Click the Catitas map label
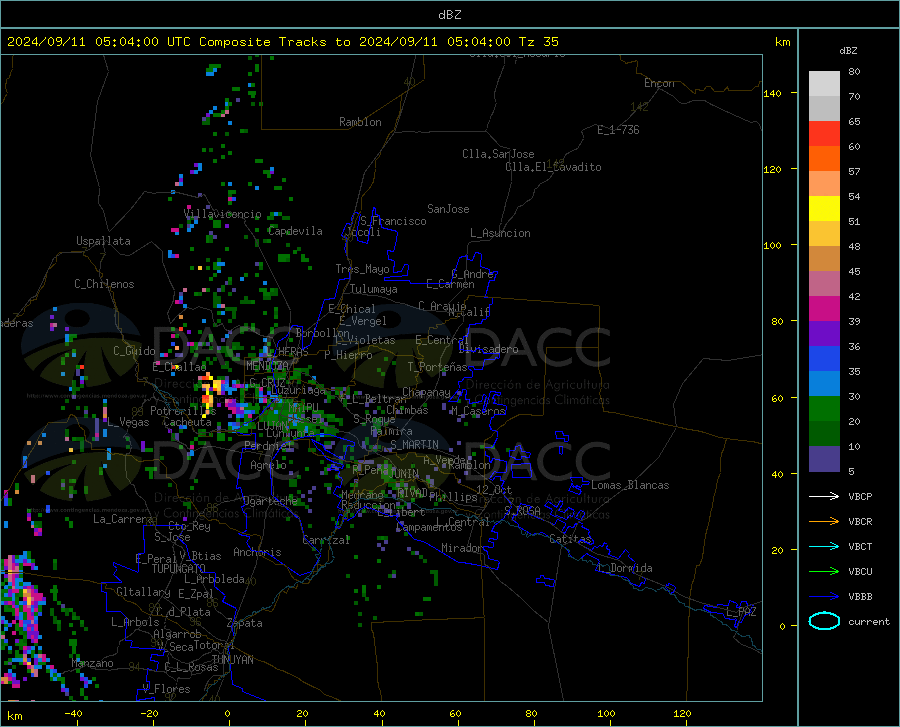The height and width of the screenshot is (727, 900). pyautogui.click(x=570, y=539)
